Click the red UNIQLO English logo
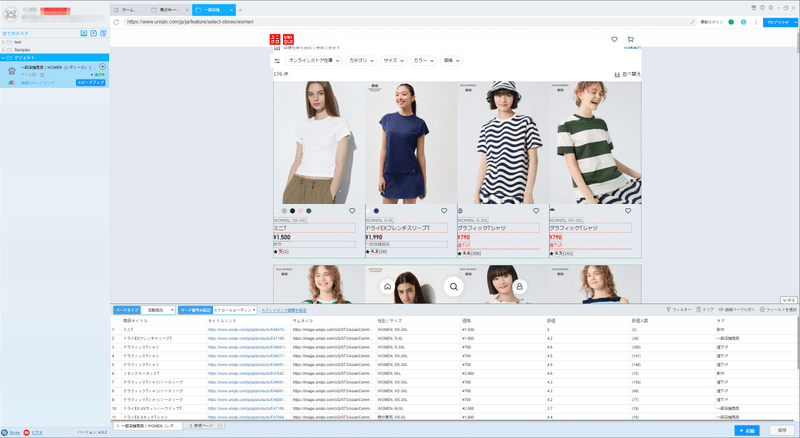Screen dimensions: 800x438 pyautogui.click(x=288, y=39)
